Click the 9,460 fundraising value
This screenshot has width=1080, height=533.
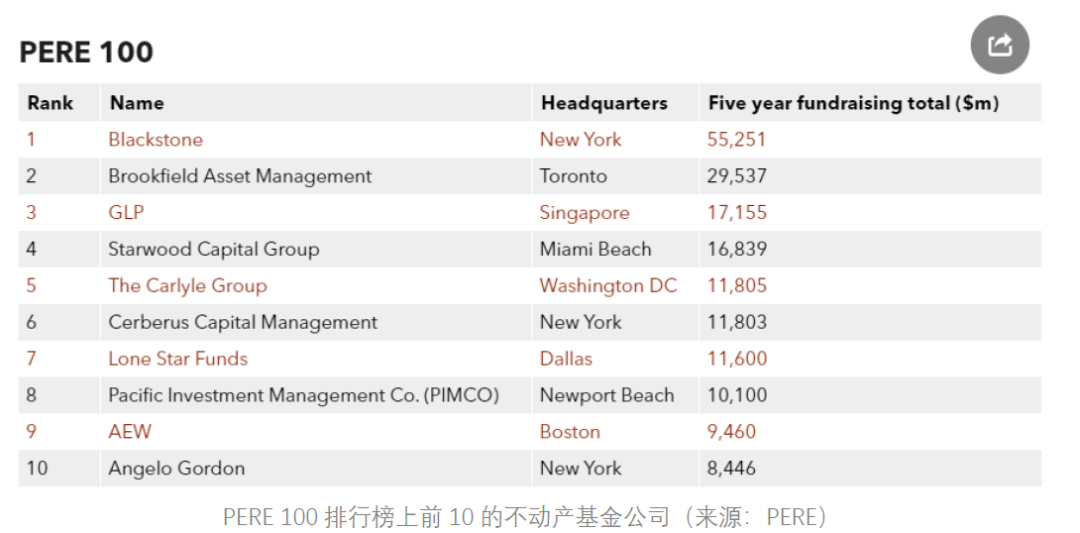(731, 431)
